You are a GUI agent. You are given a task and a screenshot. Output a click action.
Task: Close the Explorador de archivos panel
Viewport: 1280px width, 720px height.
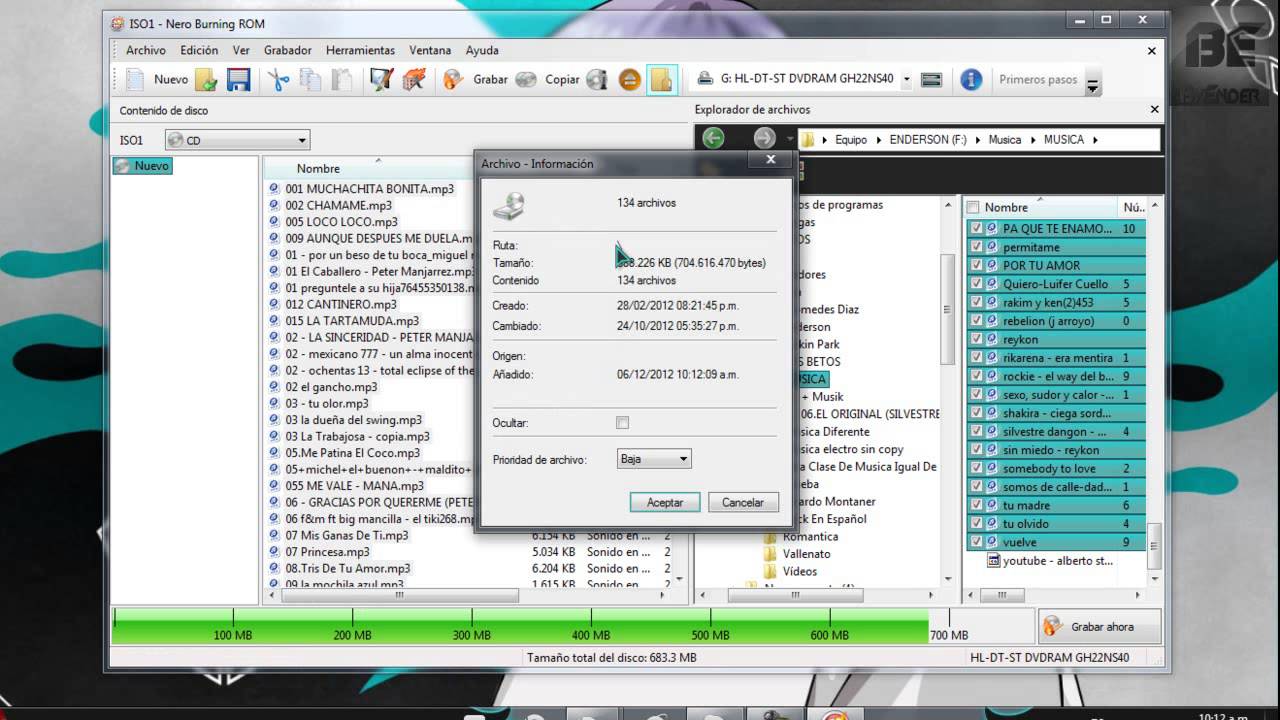point(1154,109)
